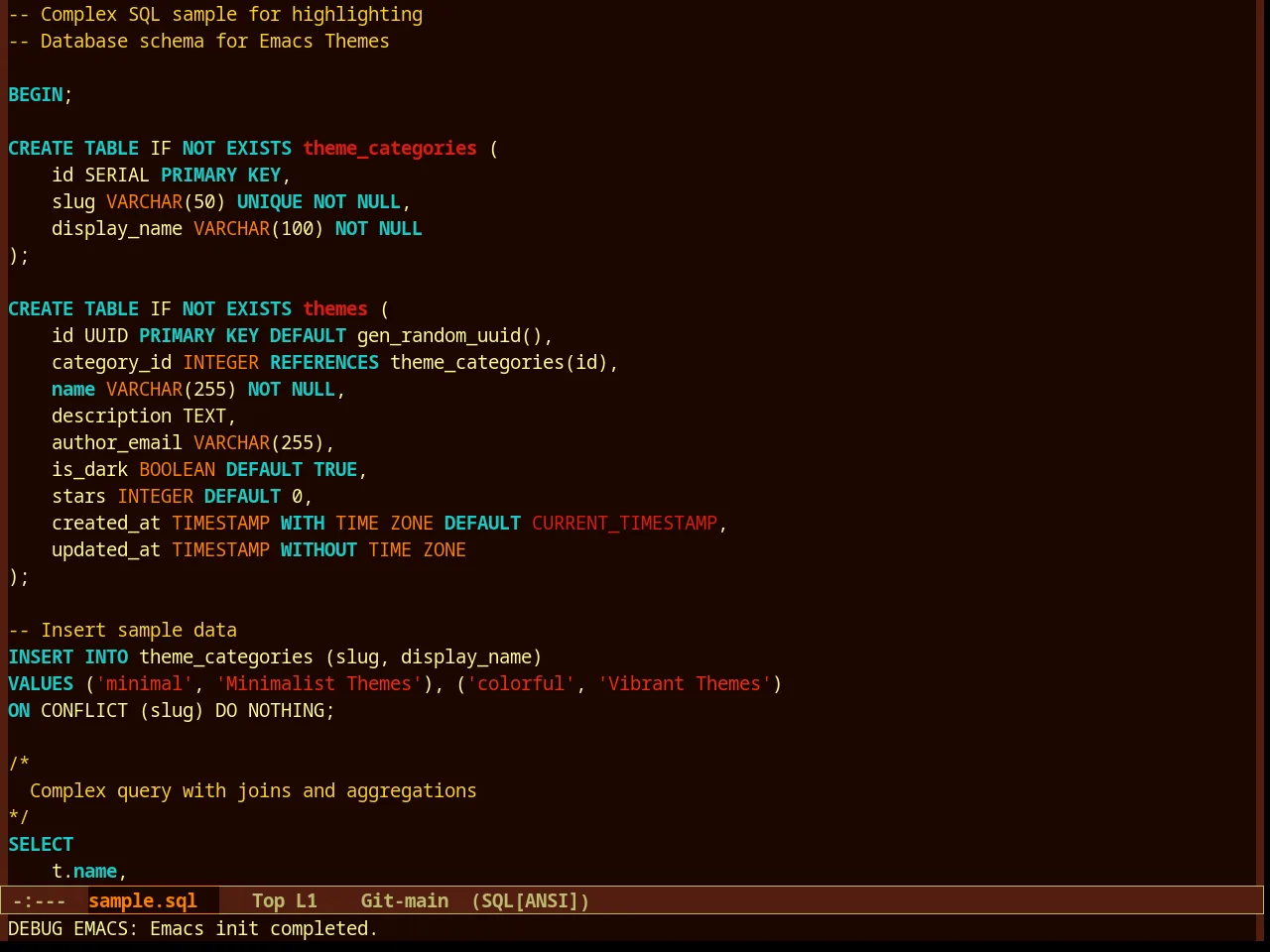The width and height of the screenshot is (1270, 952).
Task: Click gen_random_uuid() function call
Action: 449,335
